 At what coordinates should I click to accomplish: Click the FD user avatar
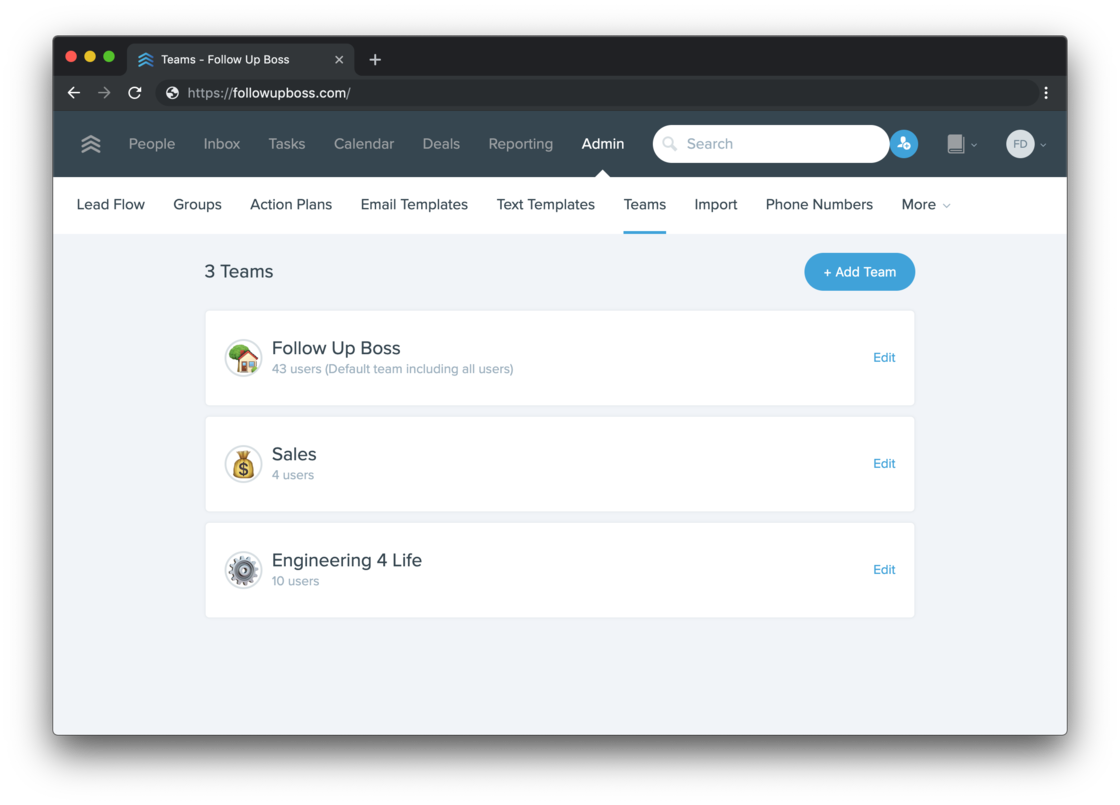click(1020, 144)
